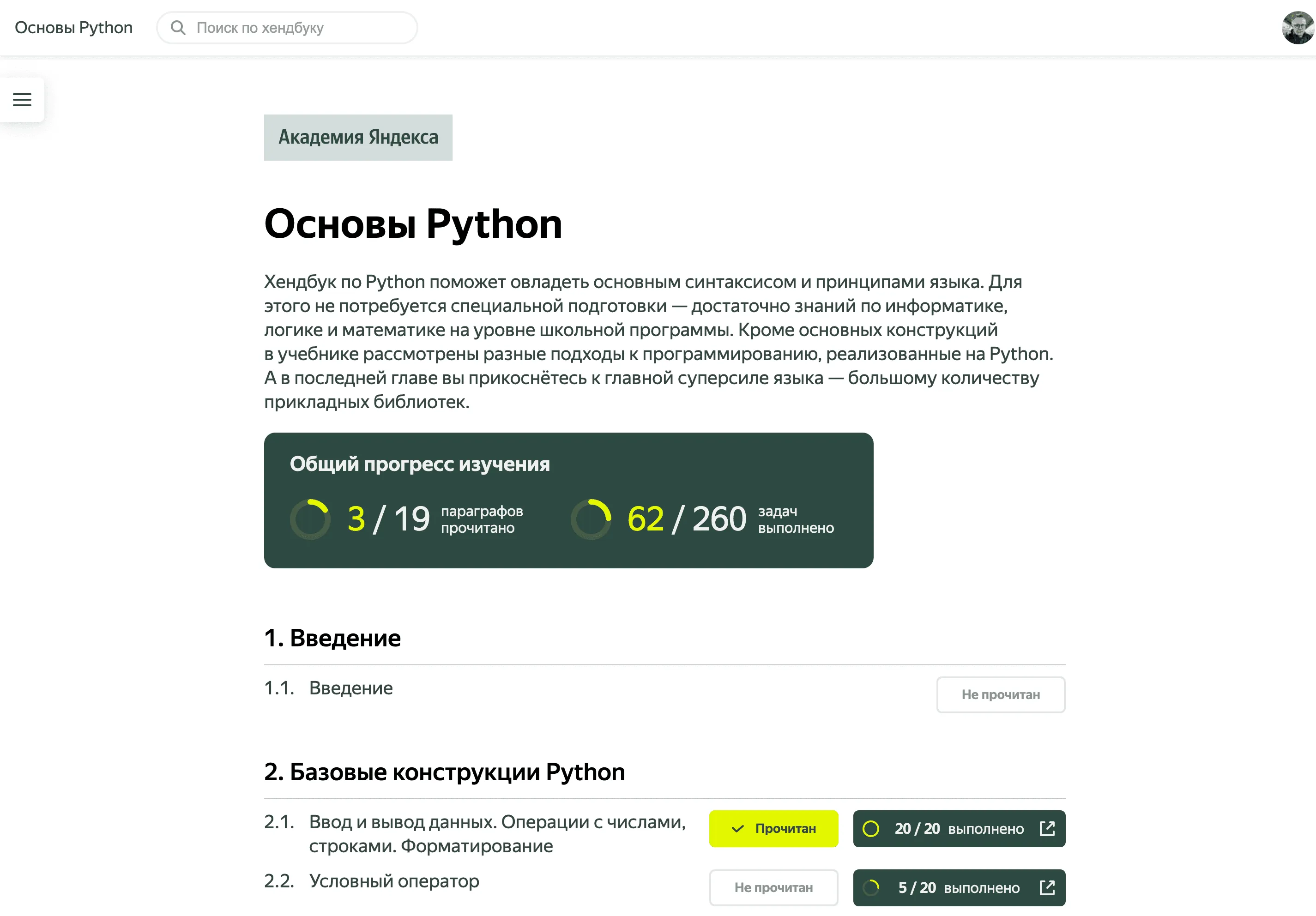Open the hamburger sidebar menu
Image resolution: width=1316 pixels, height=916 pixels.
click(22, 99)
